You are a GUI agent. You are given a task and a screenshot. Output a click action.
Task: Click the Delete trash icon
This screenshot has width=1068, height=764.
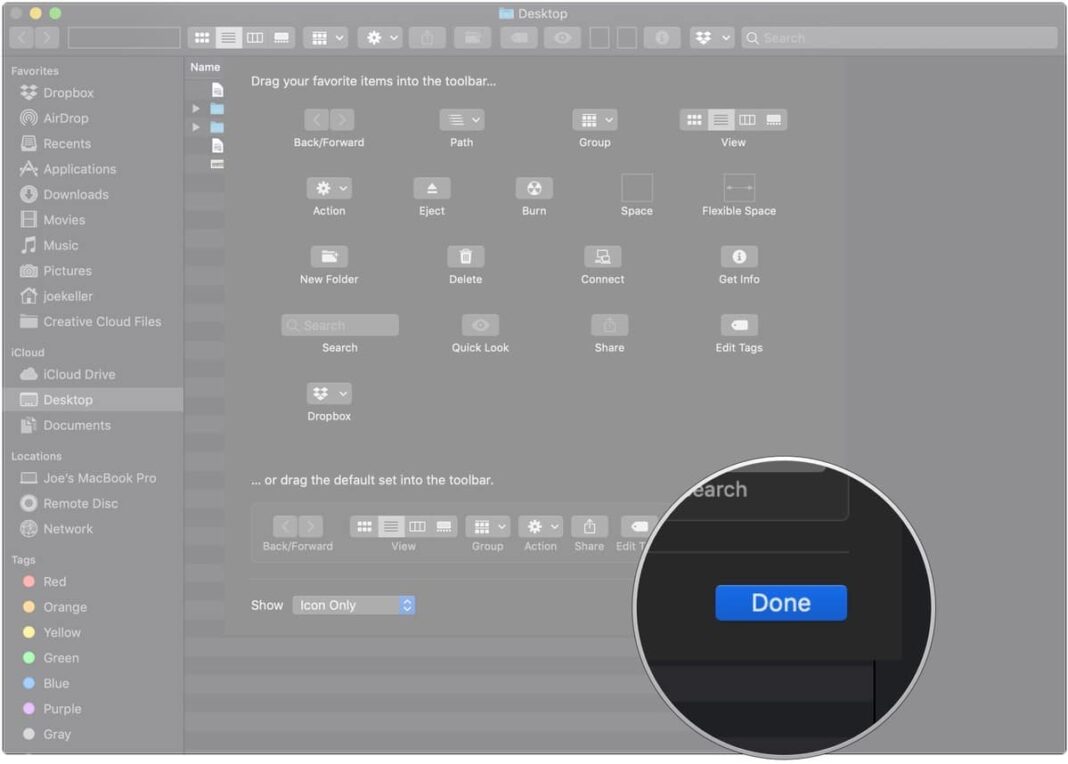coord(465,256)
